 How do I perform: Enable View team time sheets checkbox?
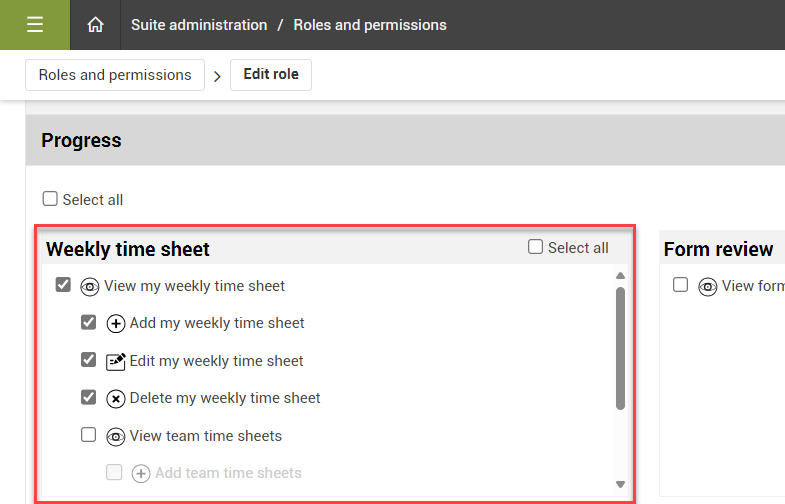coord(89,435)
